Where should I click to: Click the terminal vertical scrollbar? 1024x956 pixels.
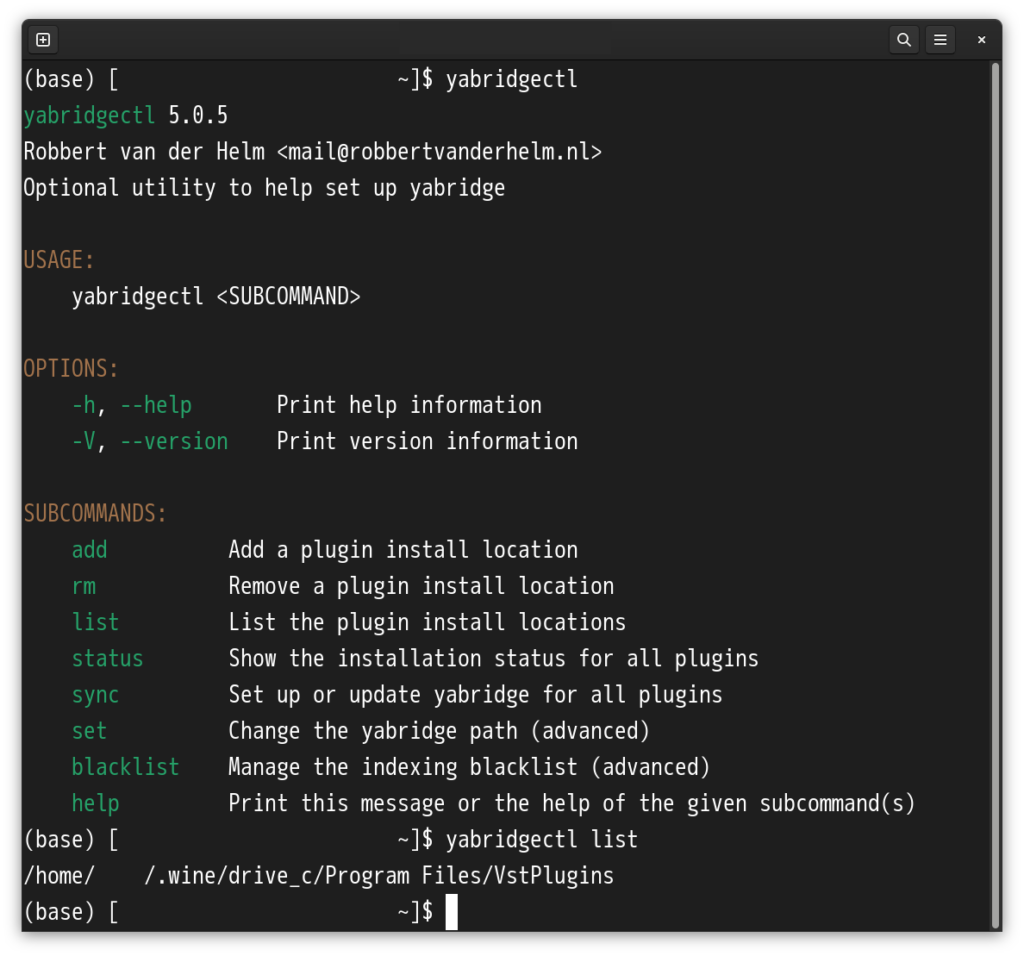(x=995, y=495)
